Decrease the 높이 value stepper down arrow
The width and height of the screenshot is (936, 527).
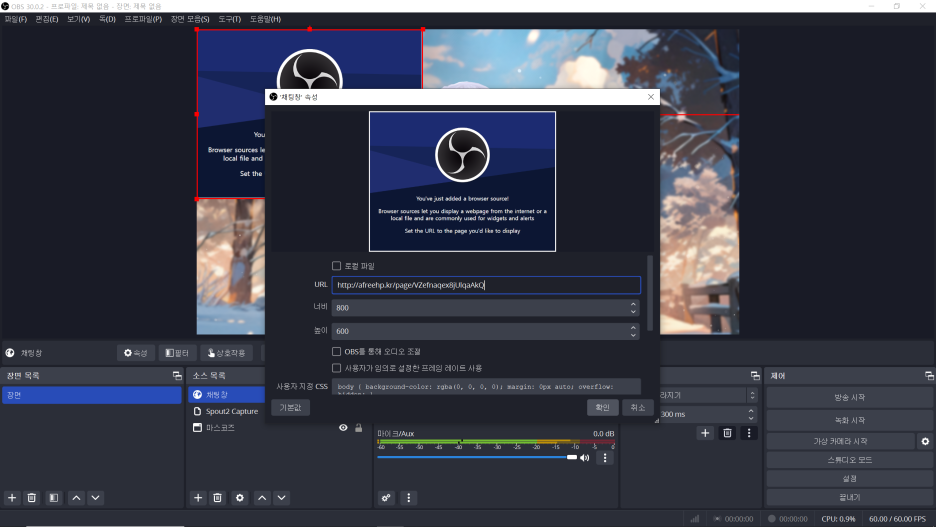(633, 335)
